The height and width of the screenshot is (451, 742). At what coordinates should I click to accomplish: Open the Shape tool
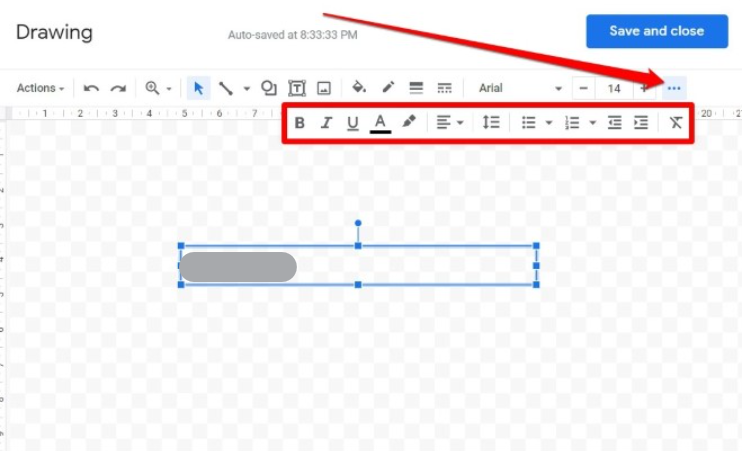tap(269, 88)
